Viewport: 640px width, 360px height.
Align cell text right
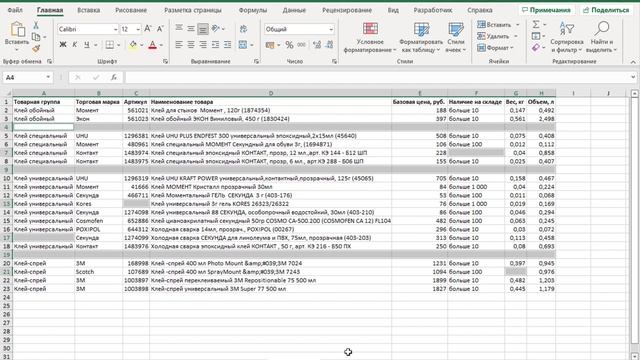pos(203,45)
